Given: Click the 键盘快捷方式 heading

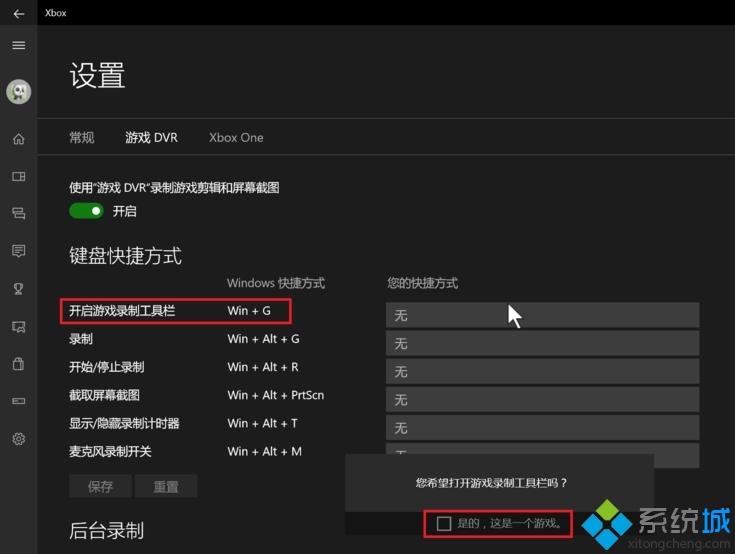Looking at the screenshot, I should [126, 256].
